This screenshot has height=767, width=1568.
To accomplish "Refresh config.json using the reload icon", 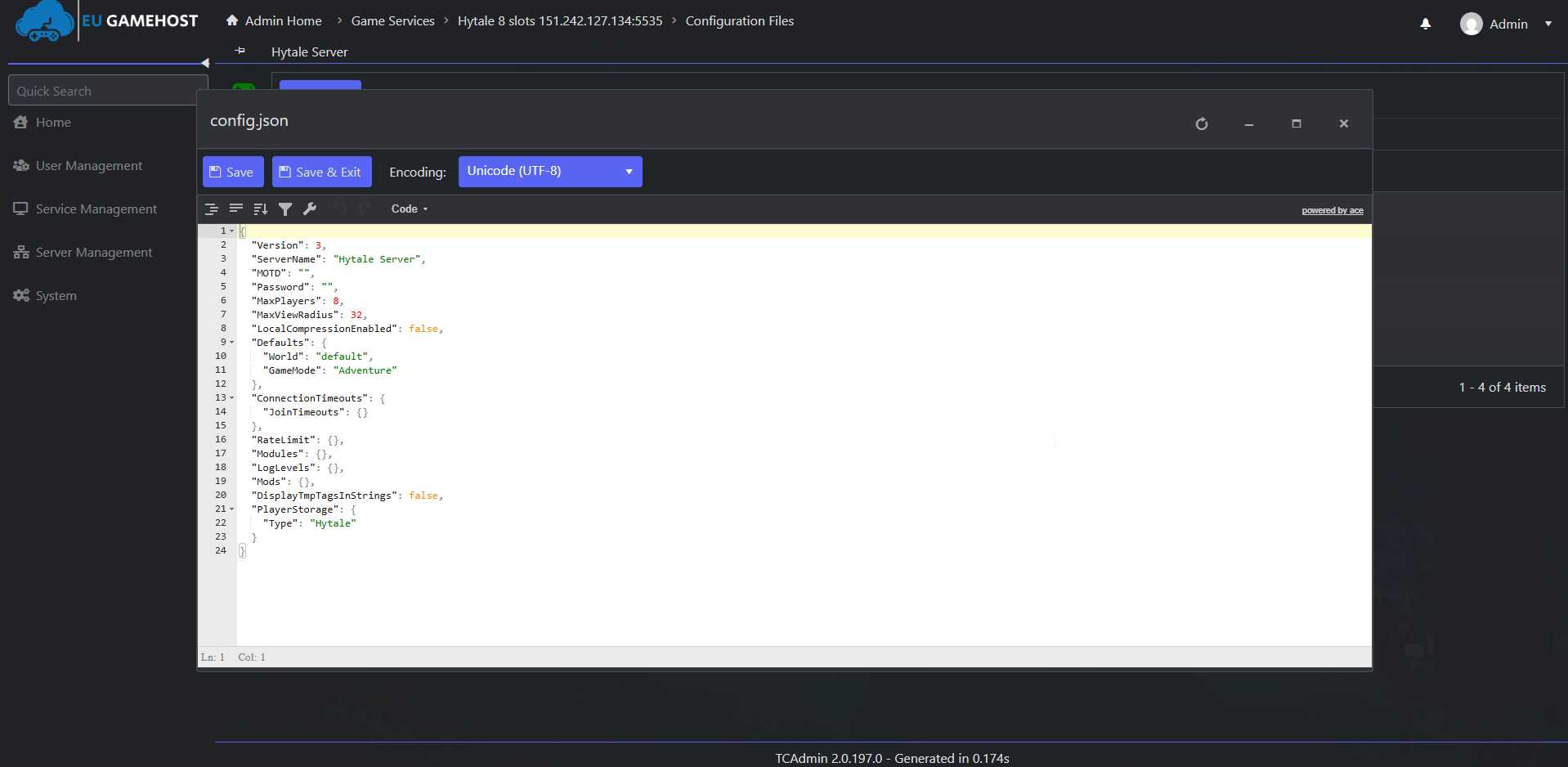I will point(1200,123).
